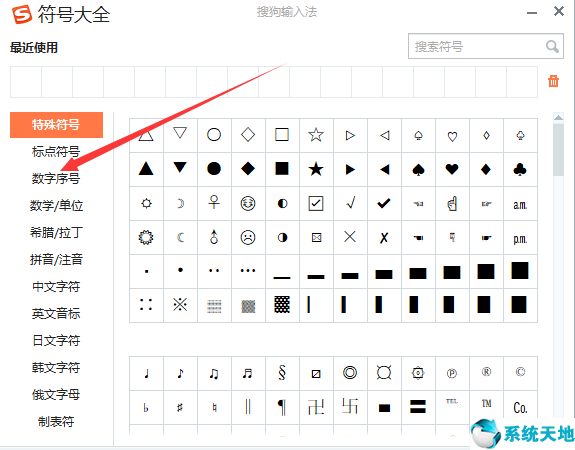Insert the reference mark ※ symbol

pos(180,305)
